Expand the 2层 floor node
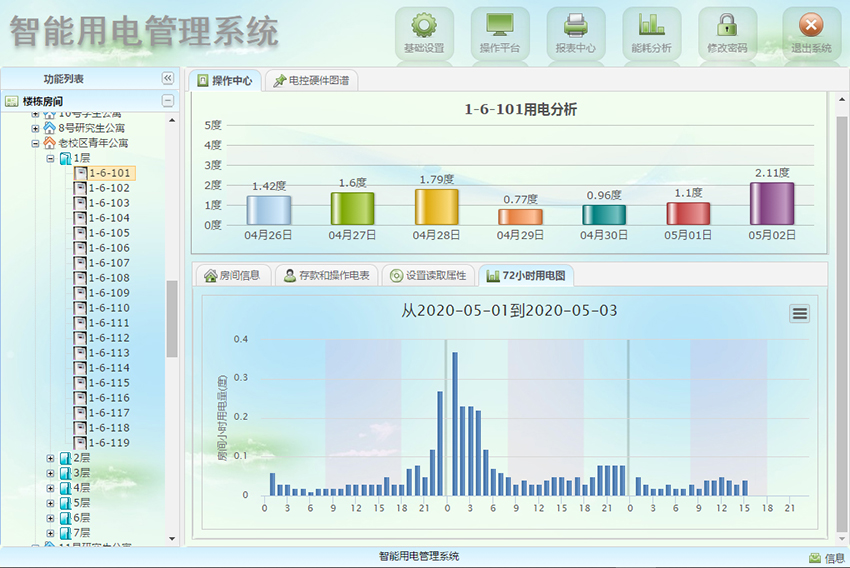The width and height of the screenshot is (850, 568). pyautogui.click(x=51, y=458)
